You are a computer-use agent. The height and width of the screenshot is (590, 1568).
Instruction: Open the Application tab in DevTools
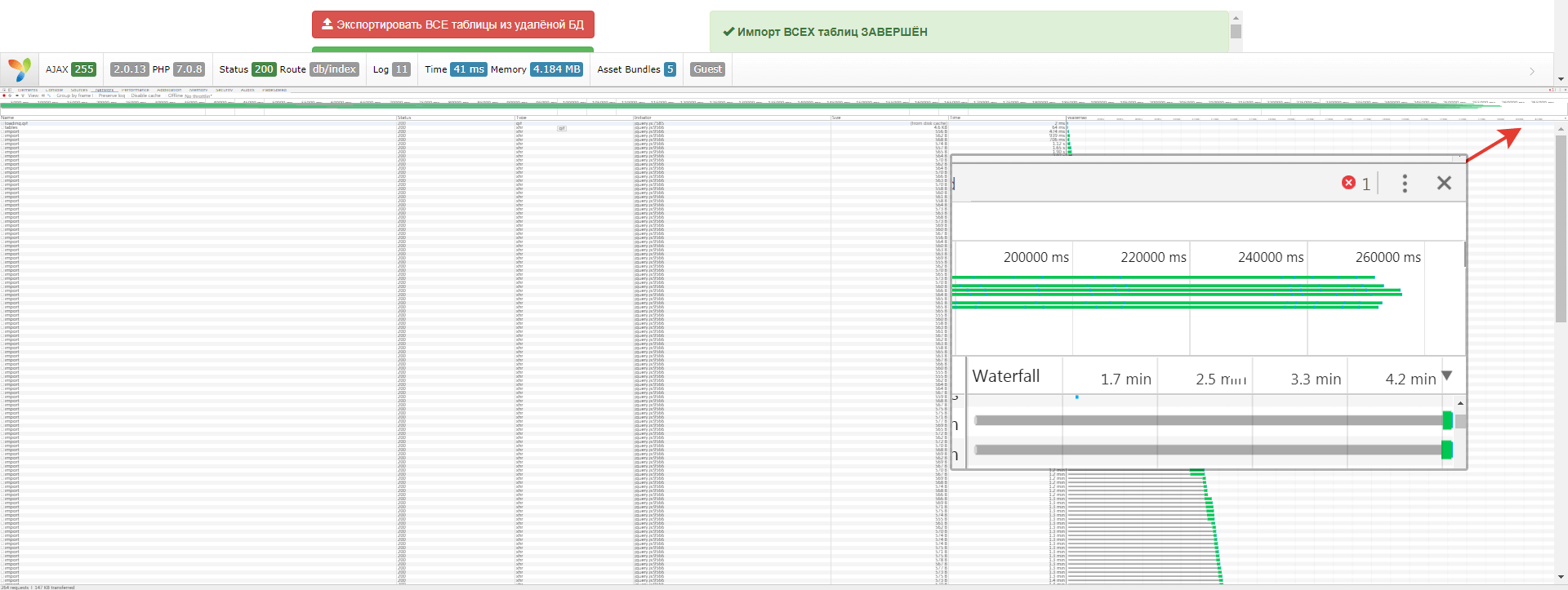coord(169,90)
